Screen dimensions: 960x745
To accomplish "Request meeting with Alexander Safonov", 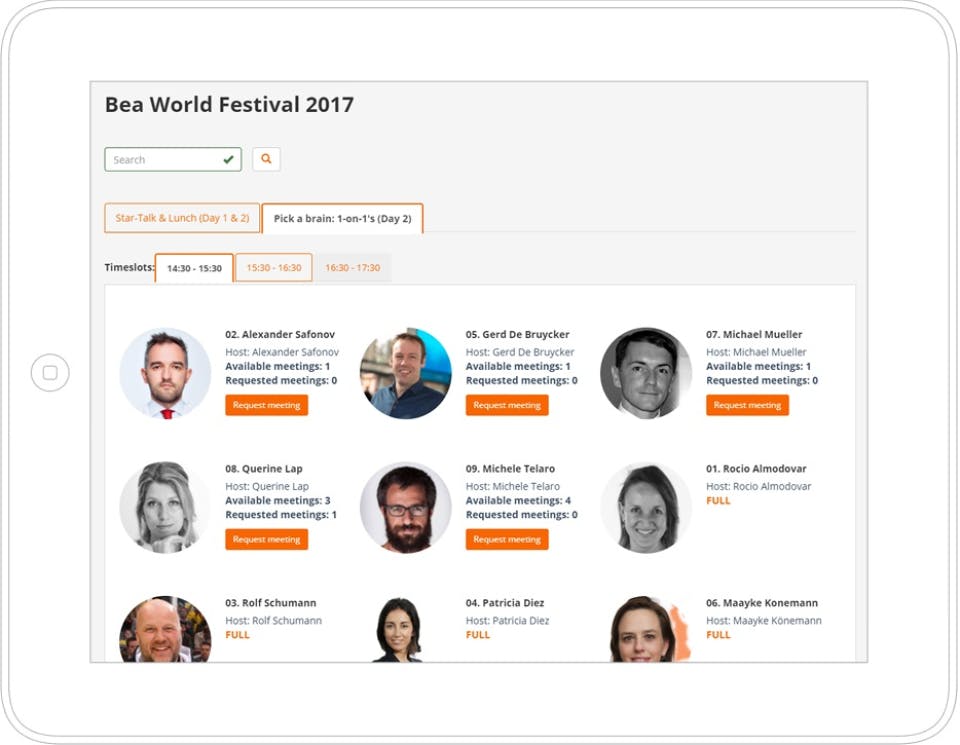I will (x=266, y=405).
